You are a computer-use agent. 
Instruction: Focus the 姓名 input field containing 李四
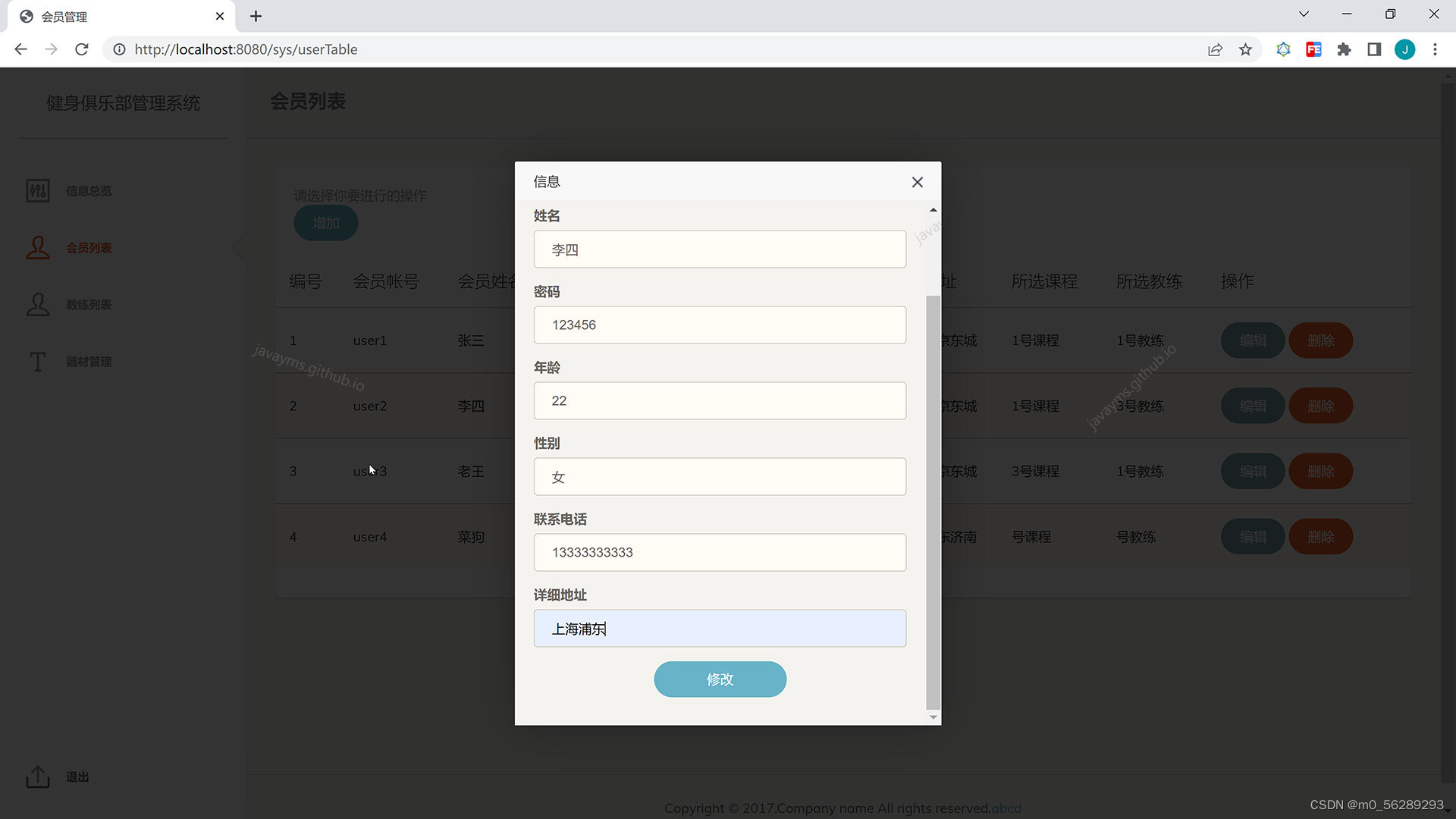click(x=720, y=249)
